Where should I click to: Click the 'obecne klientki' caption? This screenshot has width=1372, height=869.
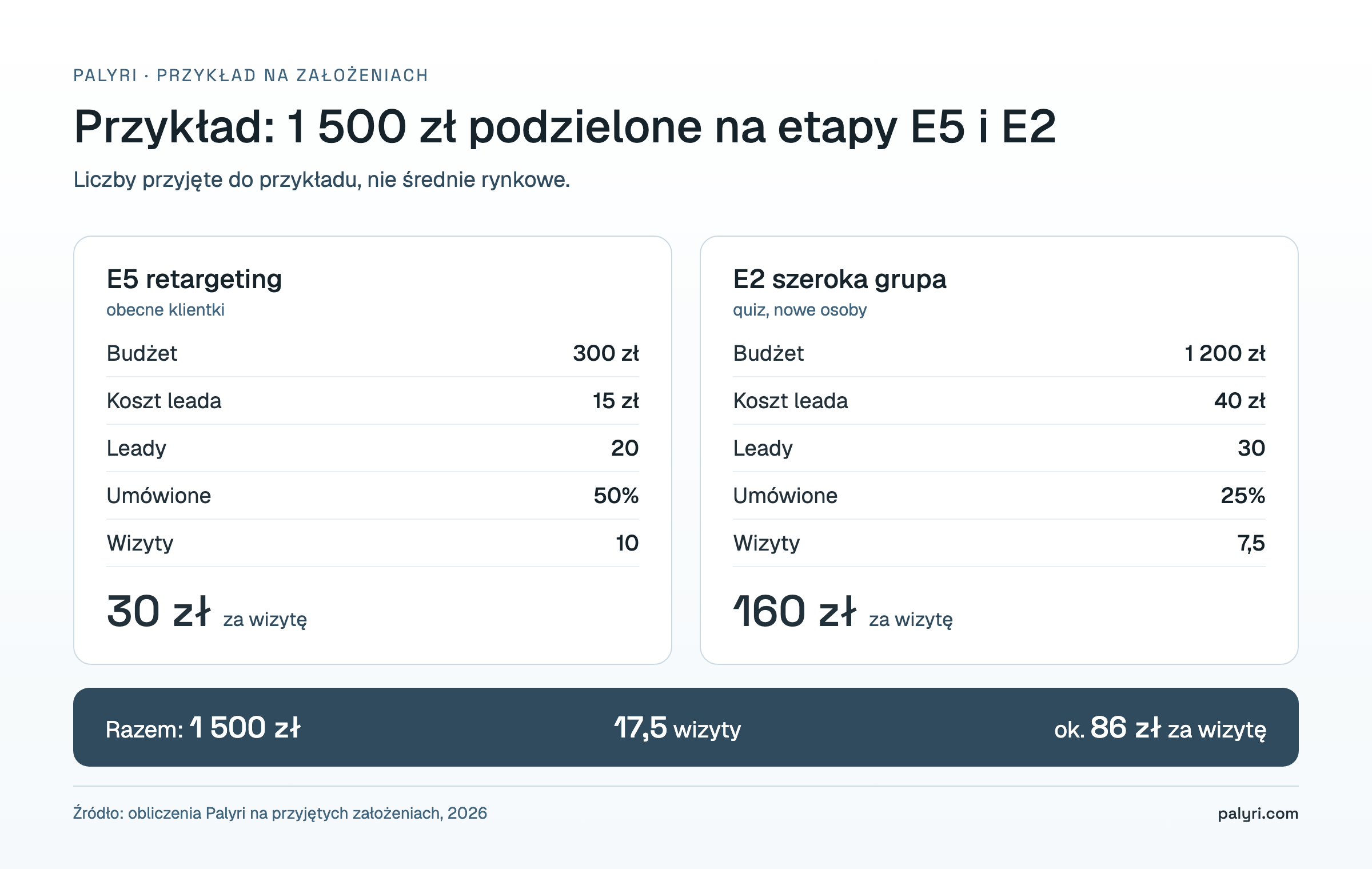pyautogui.click(x=165, y=310)
